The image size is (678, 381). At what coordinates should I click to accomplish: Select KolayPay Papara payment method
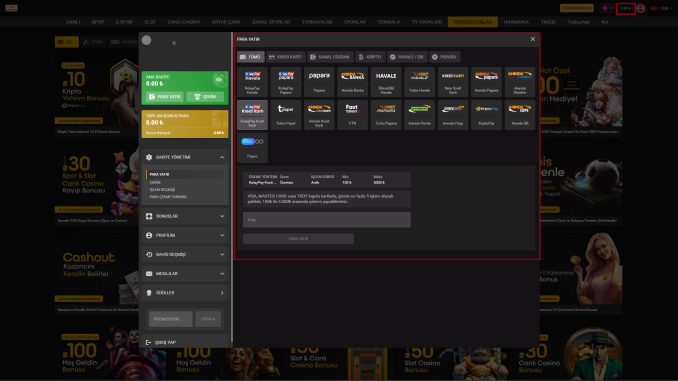click(286, 82)
